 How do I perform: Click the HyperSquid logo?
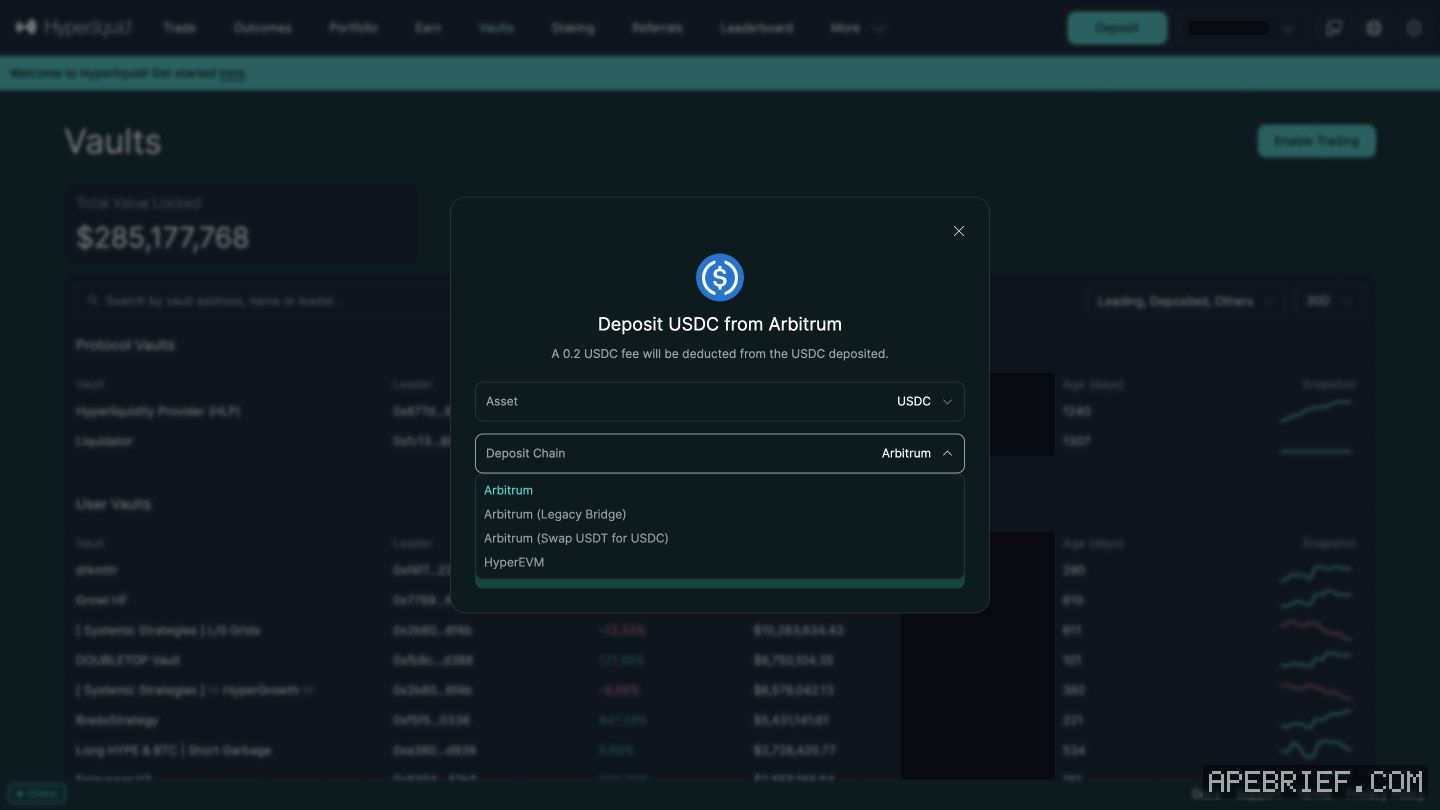point(74,28)
